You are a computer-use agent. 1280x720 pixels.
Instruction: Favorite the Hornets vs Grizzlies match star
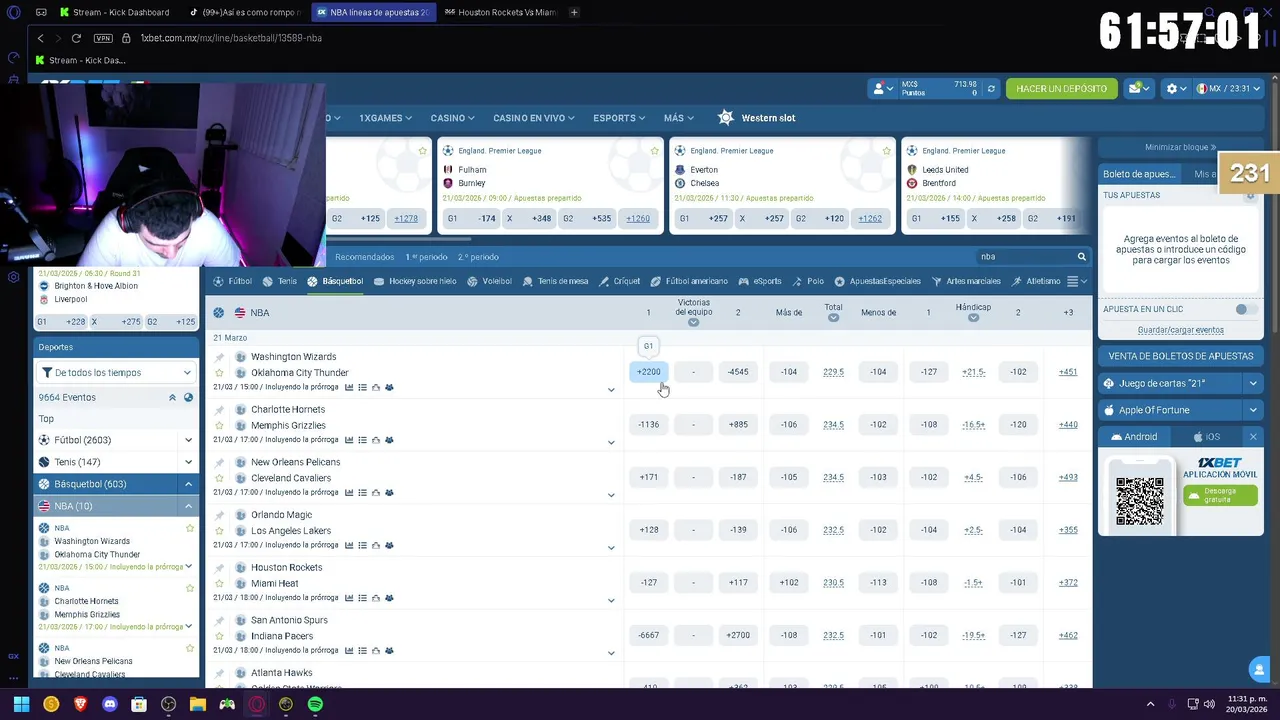tap(219, 426)
